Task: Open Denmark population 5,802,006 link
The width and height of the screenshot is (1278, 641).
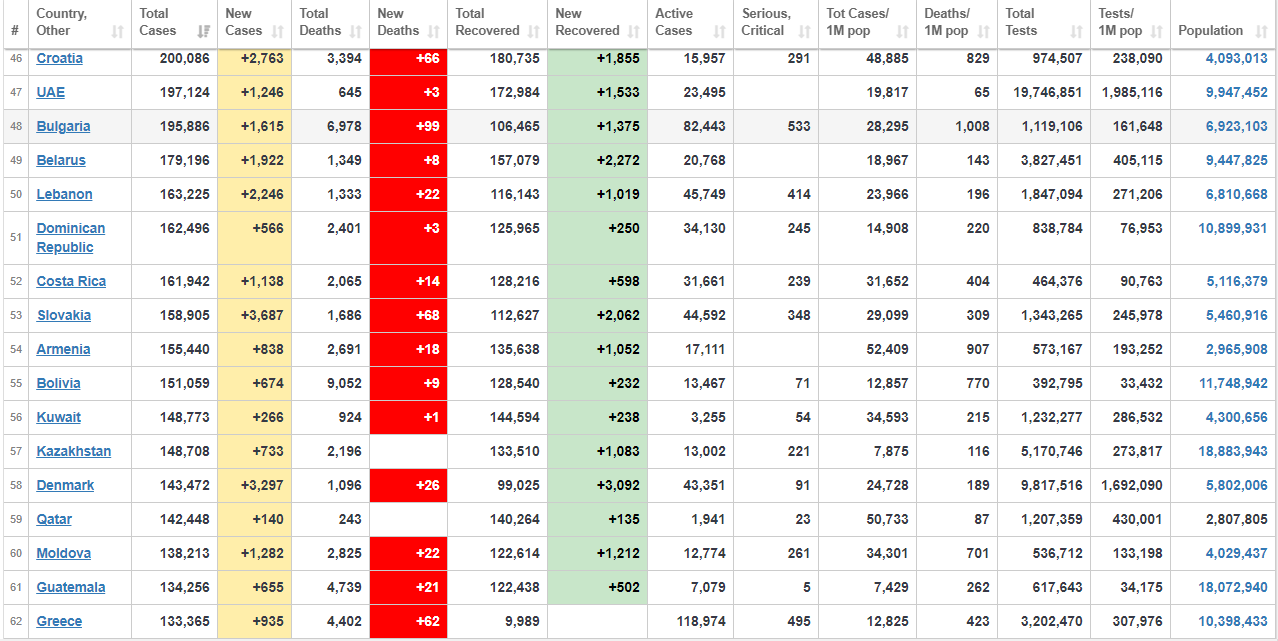Action: (x=1236, y=485)
